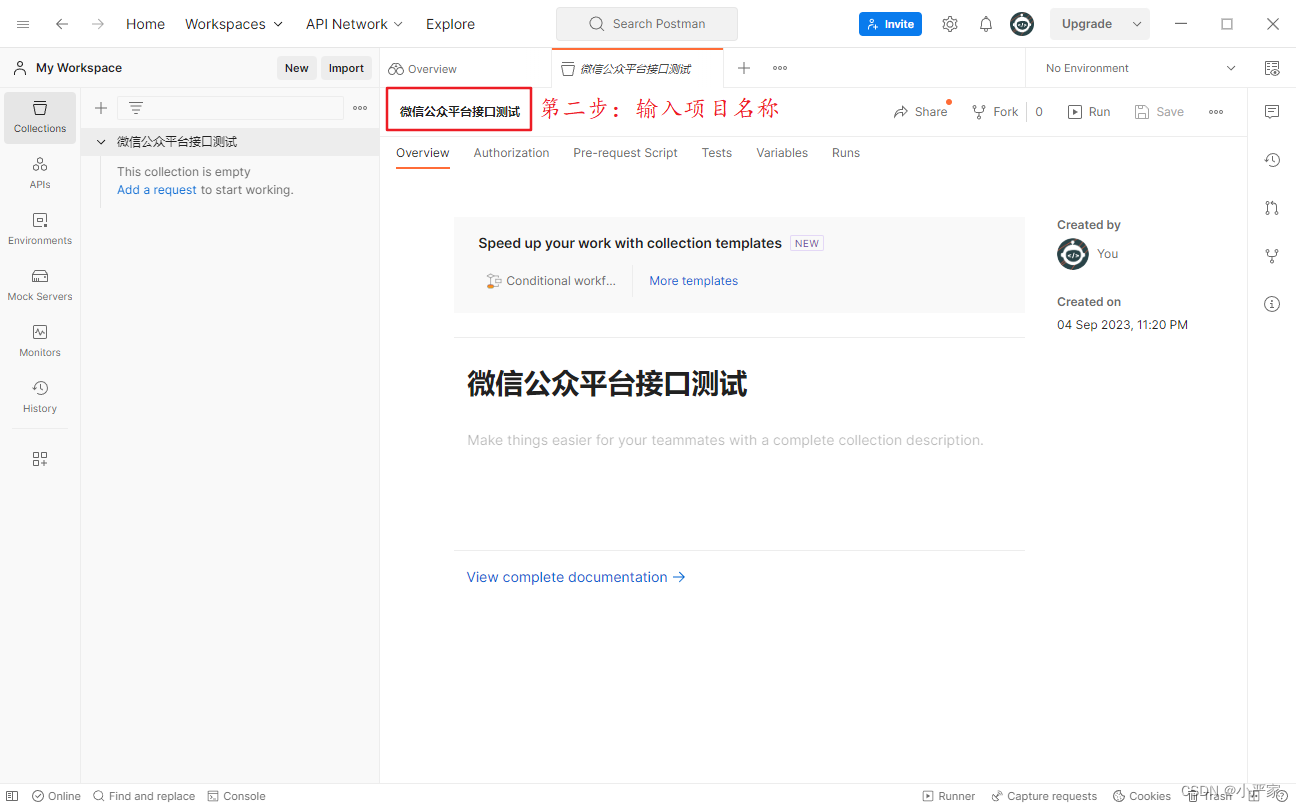
Task: Click the collection description placeholder text
Action: [x=725, y=440]
